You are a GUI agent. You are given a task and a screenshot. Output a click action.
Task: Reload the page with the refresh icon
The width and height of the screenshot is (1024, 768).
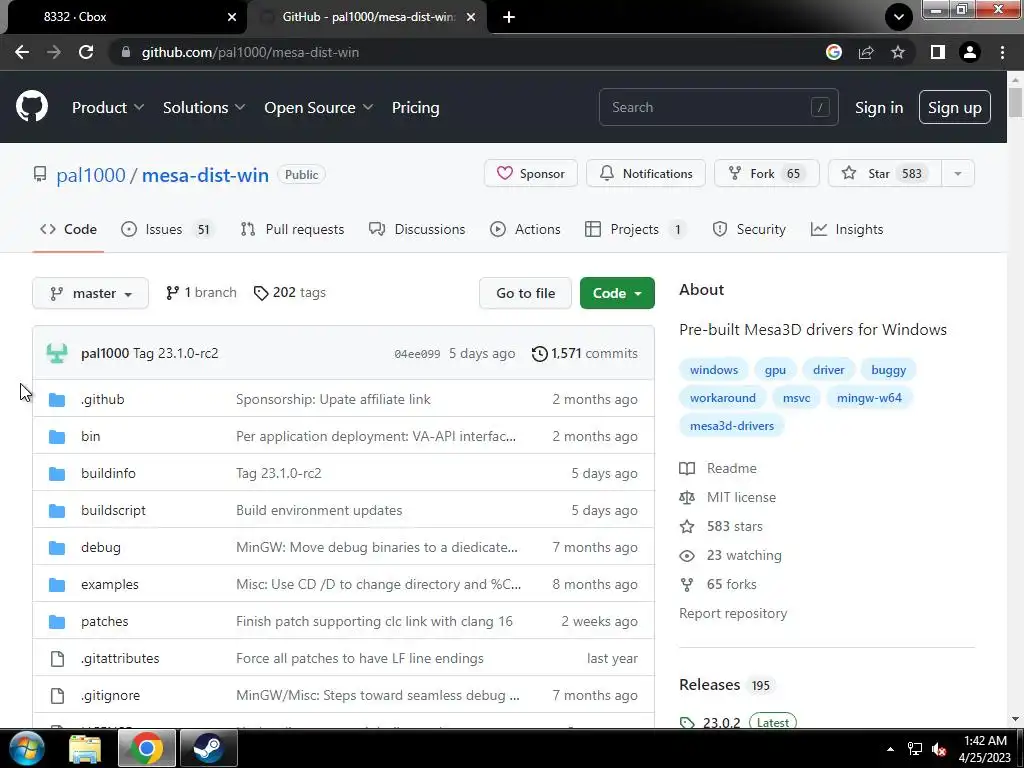click(x=86, y=52)
